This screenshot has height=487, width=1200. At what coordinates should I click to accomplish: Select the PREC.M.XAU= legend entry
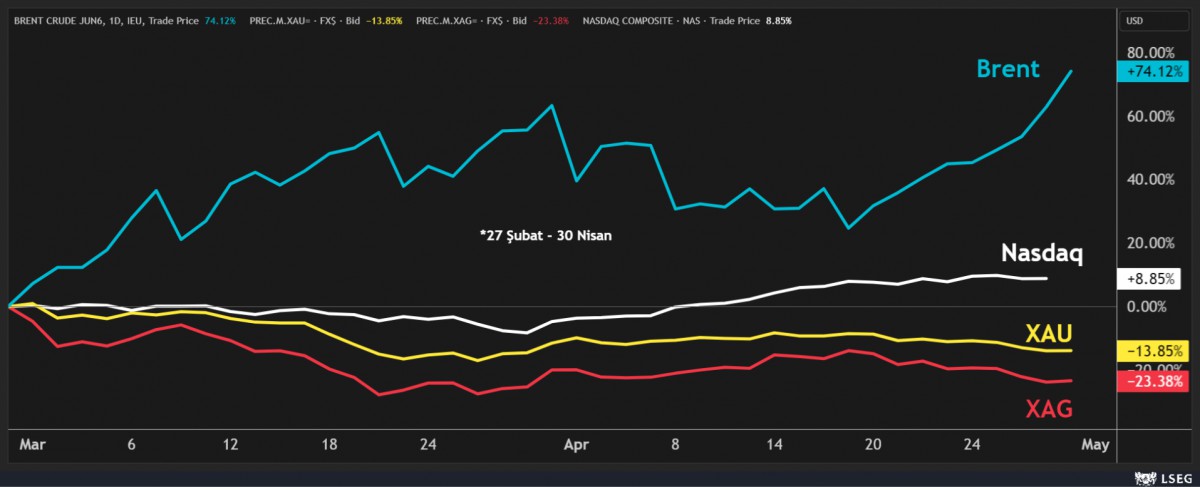click(x=295, y=19)
